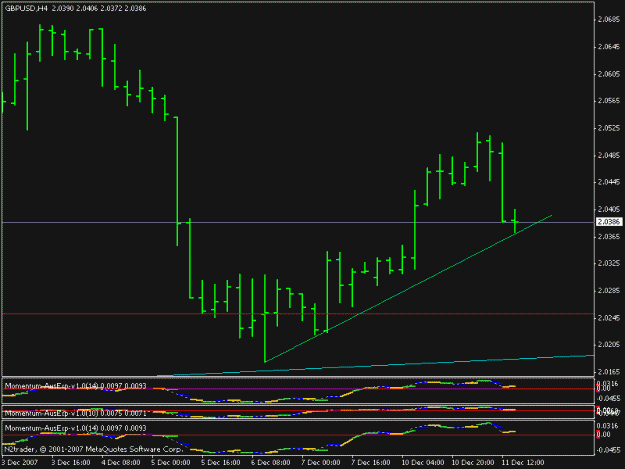
Task: Select the cyan trendline near chart bottom
Action: pyautogui.click(x=376, y=365)
